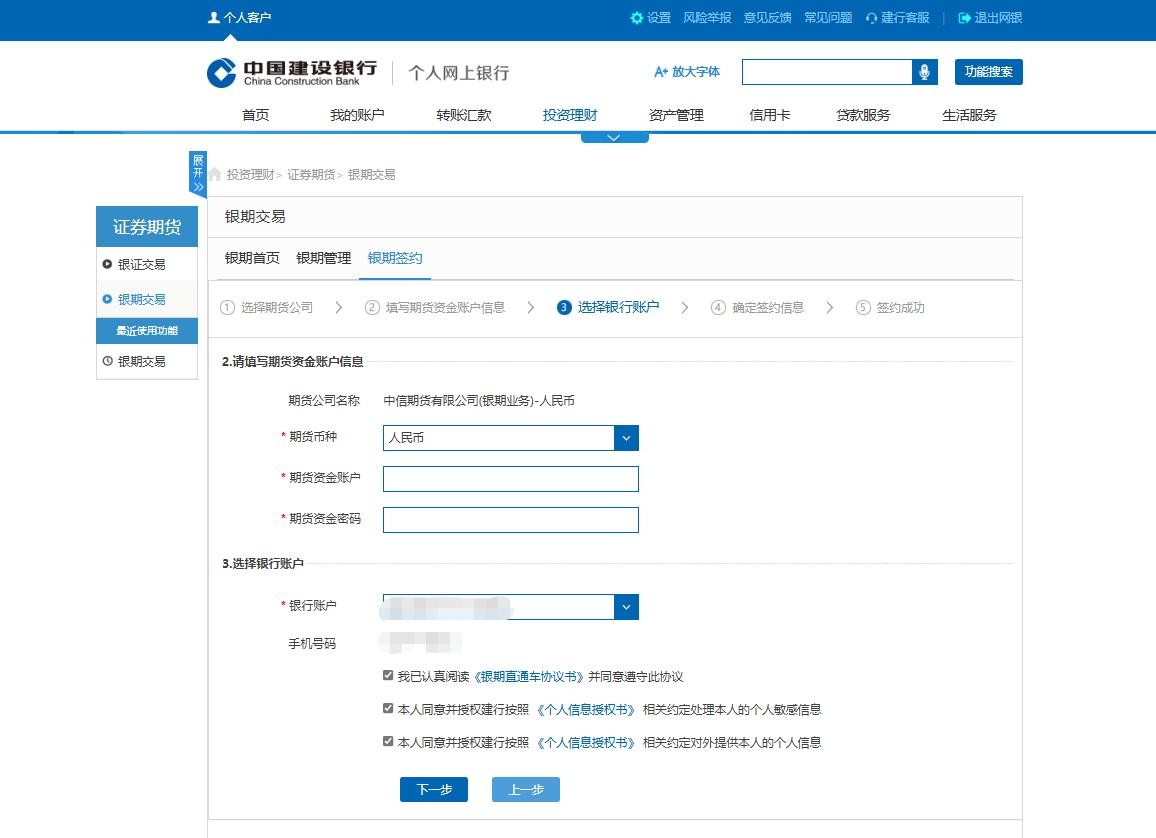1156x838 pixels.
Task: Open the 信用卡 menu
Action: click(x=769, y=115)
